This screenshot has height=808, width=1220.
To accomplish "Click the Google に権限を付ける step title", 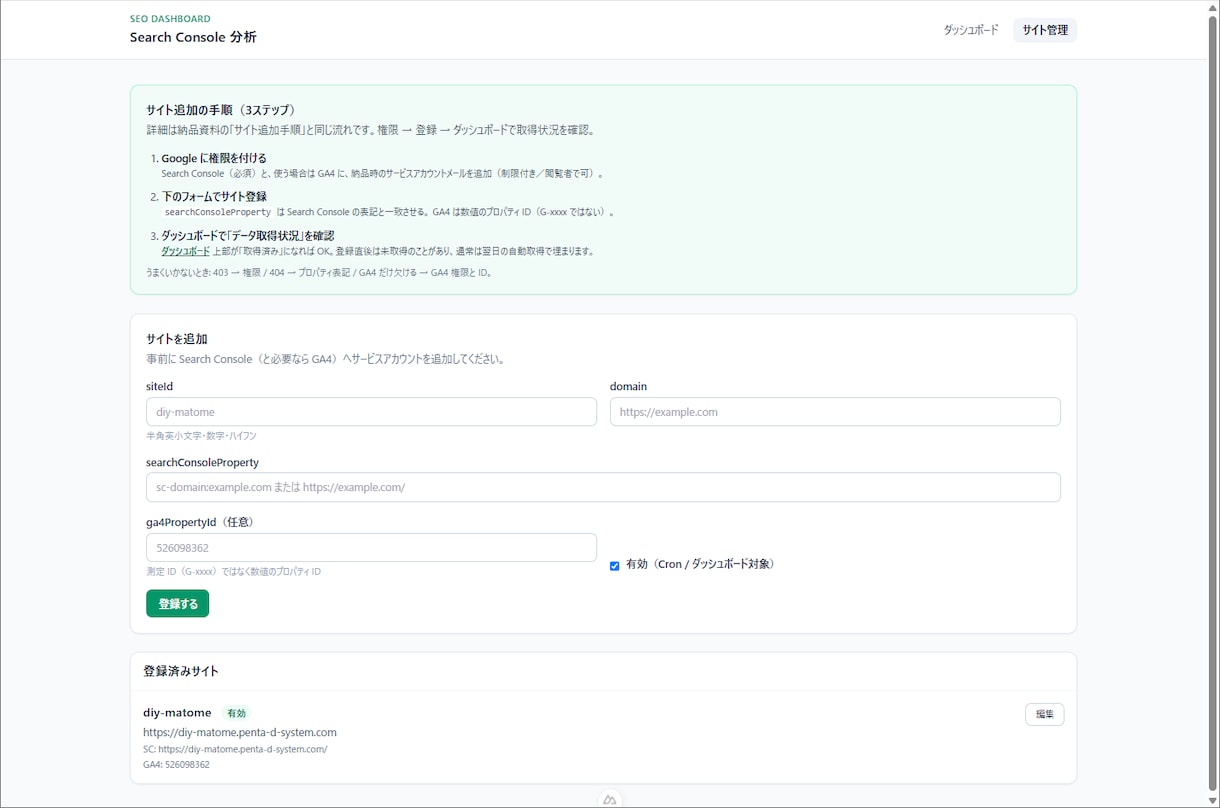I will pyautogui.click(x=214, y=158).
